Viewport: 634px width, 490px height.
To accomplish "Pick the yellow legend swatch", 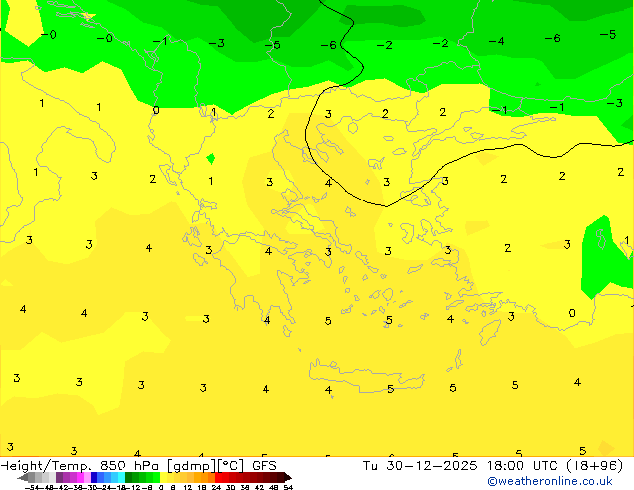I will coord(163,478).
